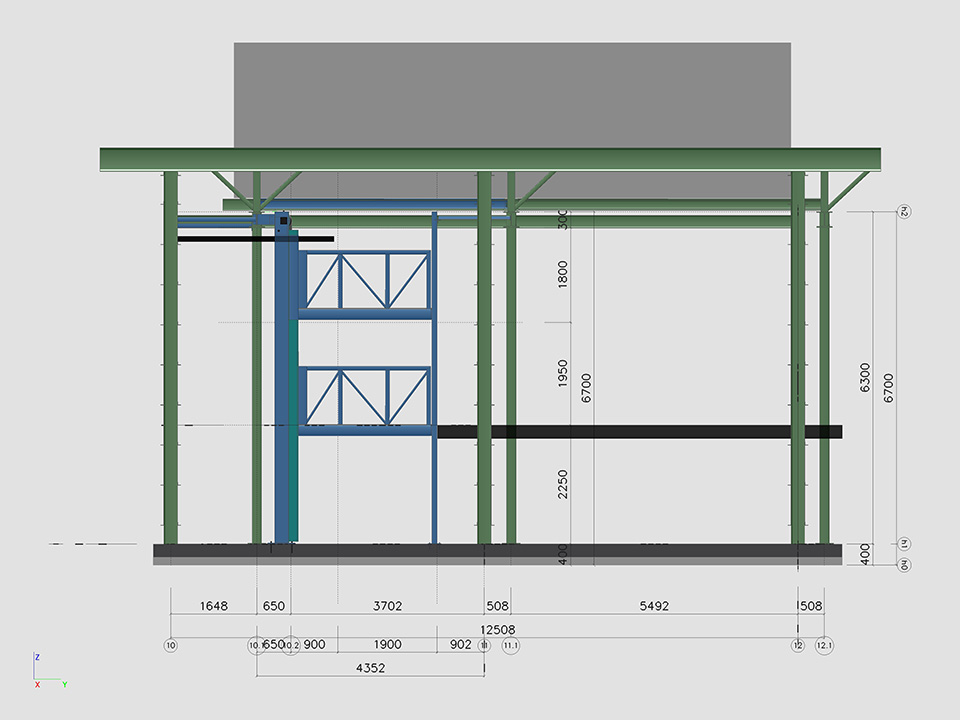Select the 4352 dimension label
960x720 pixels.
click(x=370, y=667)
